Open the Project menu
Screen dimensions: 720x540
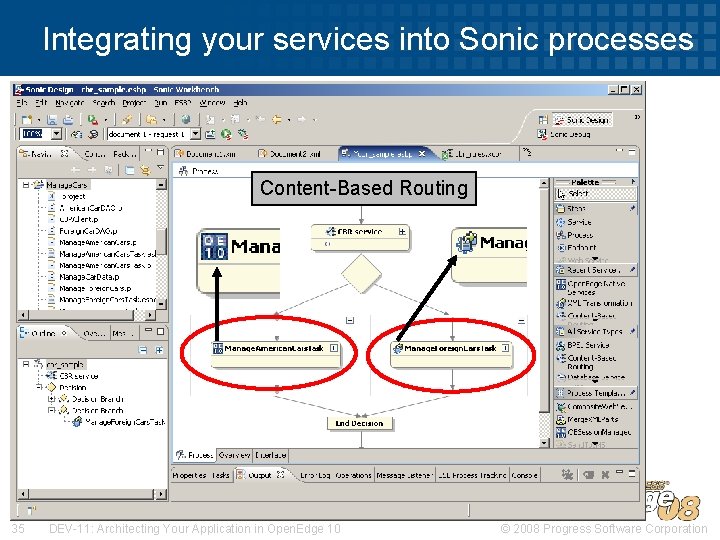pyautogui.click(x=134, y=103)
